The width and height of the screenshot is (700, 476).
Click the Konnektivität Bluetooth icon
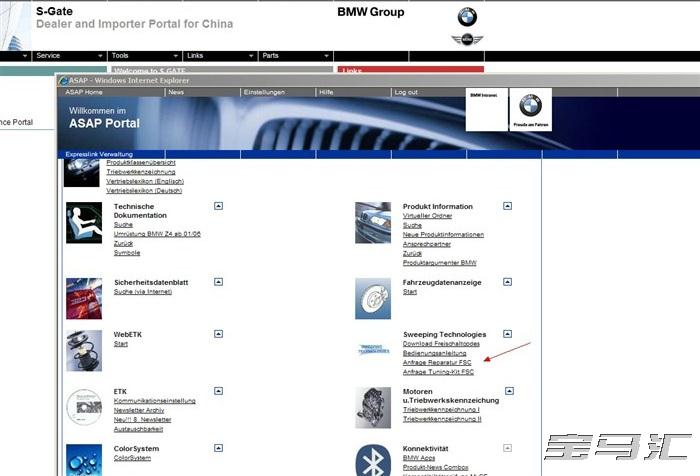click(x=373, y=460)
